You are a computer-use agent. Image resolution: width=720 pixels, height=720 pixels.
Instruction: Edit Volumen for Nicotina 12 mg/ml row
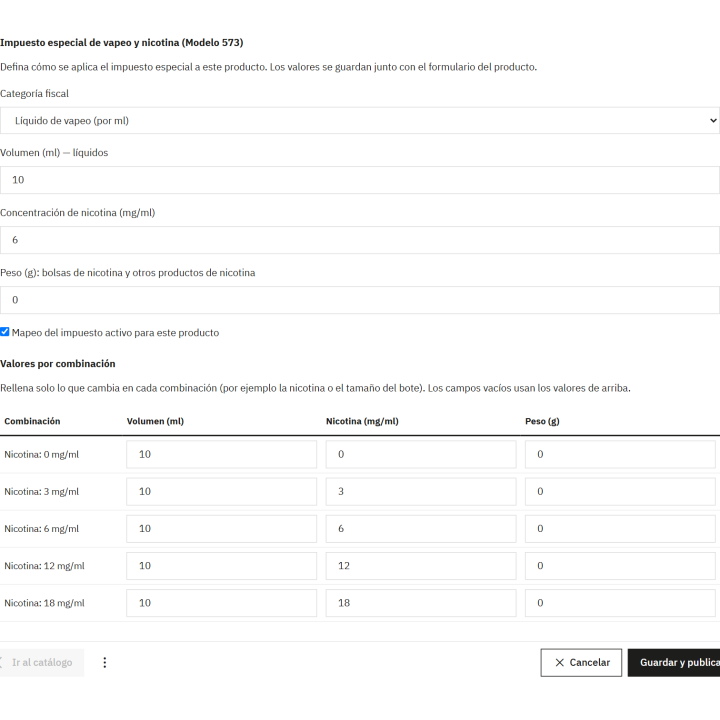[221, 566]
